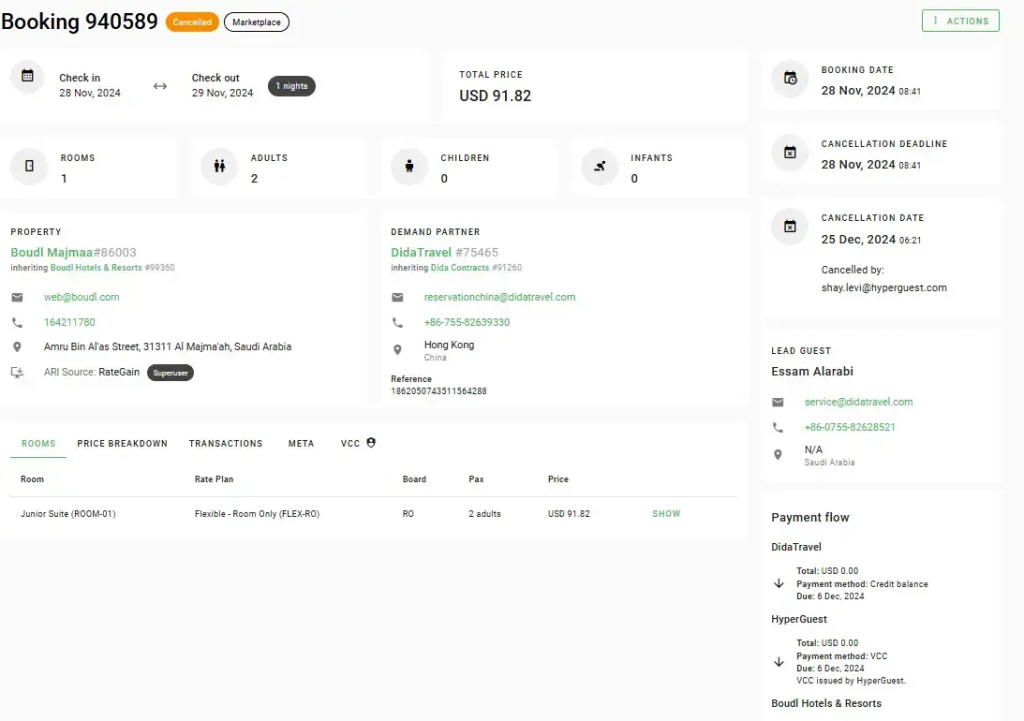Click the Price column header
This screenshot has height=721, width=1024.
pos(558,479)
